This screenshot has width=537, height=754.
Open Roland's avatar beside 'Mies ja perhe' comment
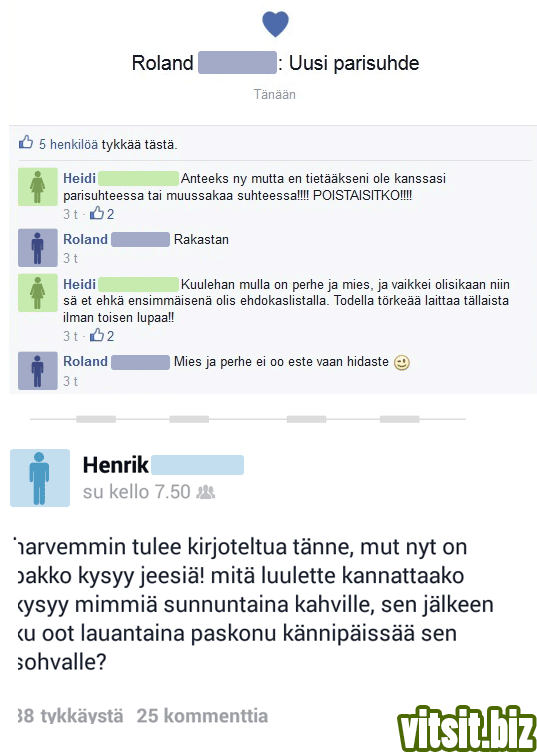point(37,370)
